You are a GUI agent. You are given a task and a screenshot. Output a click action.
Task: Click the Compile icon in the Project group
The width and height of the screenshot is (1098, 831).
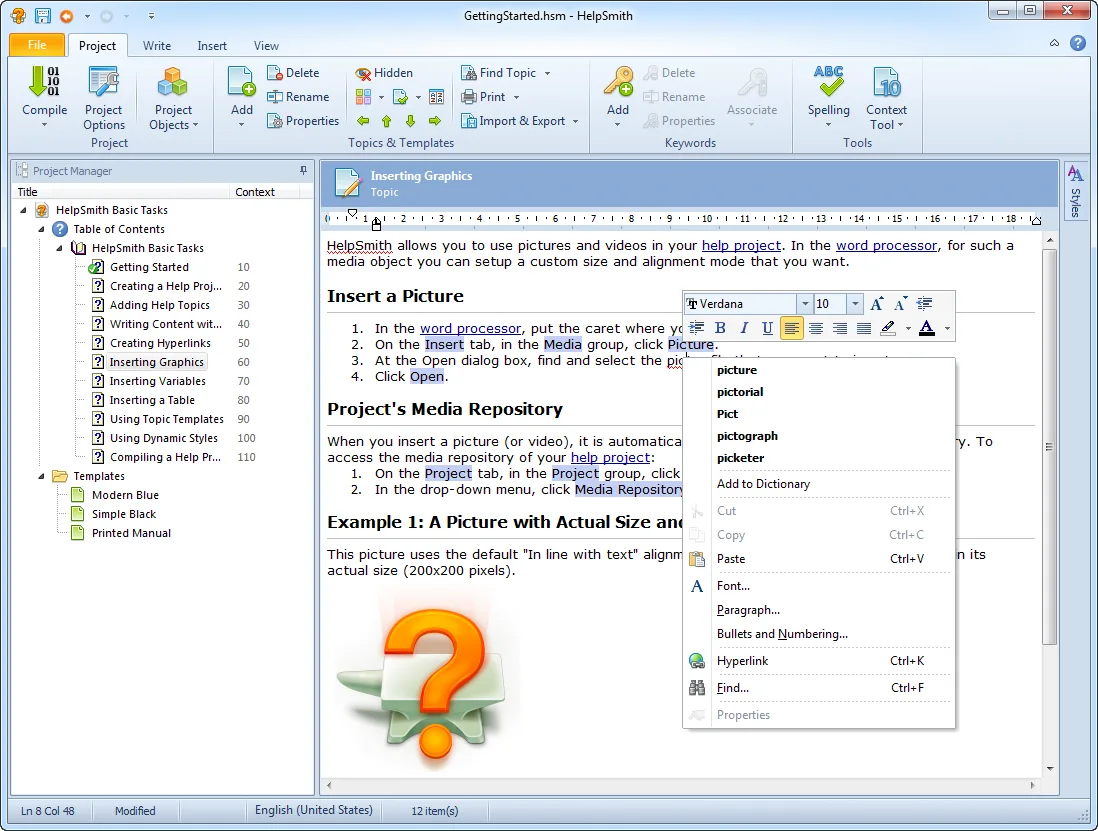pyautogui.click(x=44, y=82)
